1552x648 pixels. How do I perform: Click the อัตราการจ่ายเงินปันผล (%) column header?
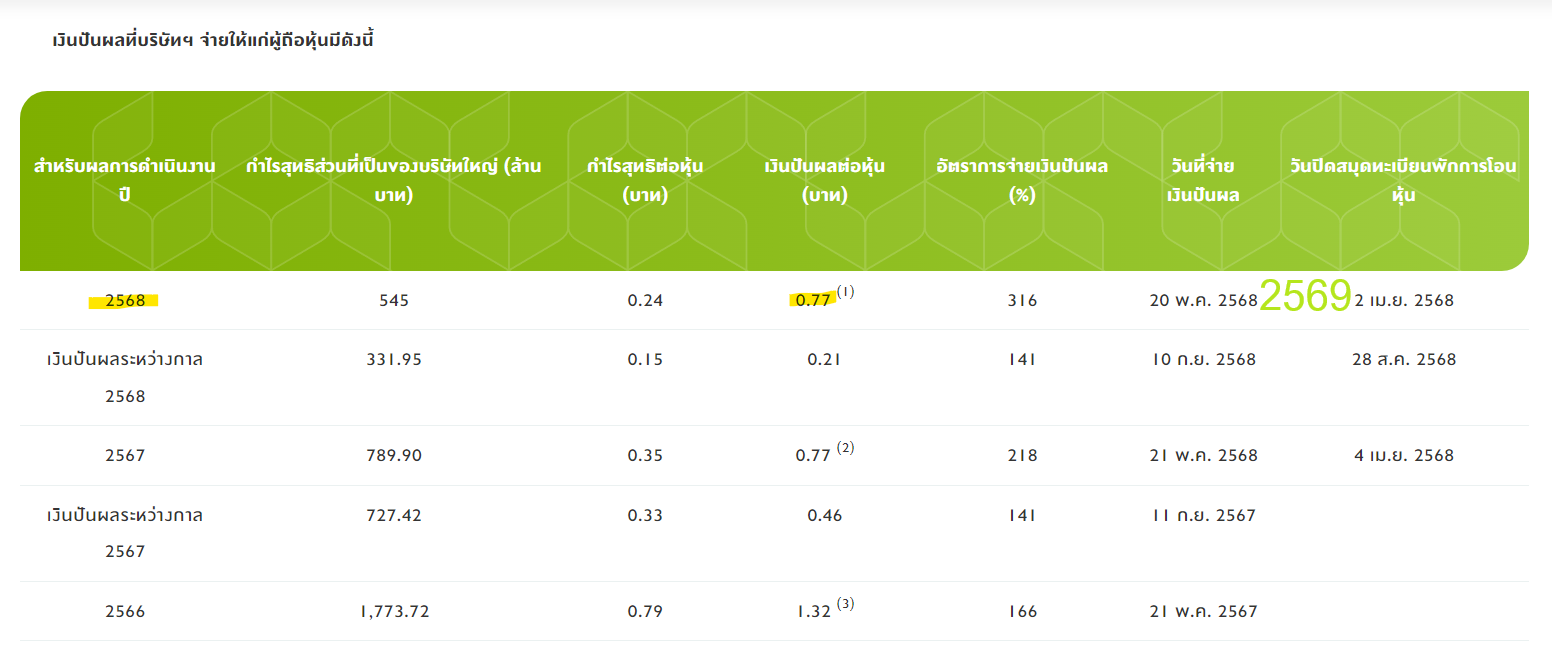[1021, 180]
